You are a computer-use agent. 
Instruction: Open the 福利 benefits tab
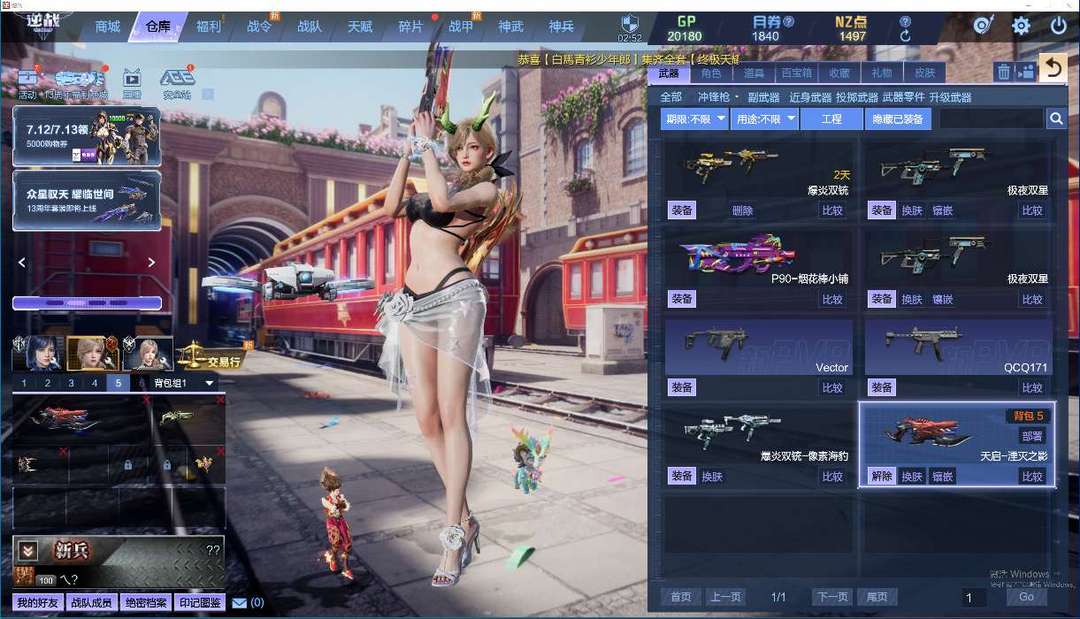point(209,26)
